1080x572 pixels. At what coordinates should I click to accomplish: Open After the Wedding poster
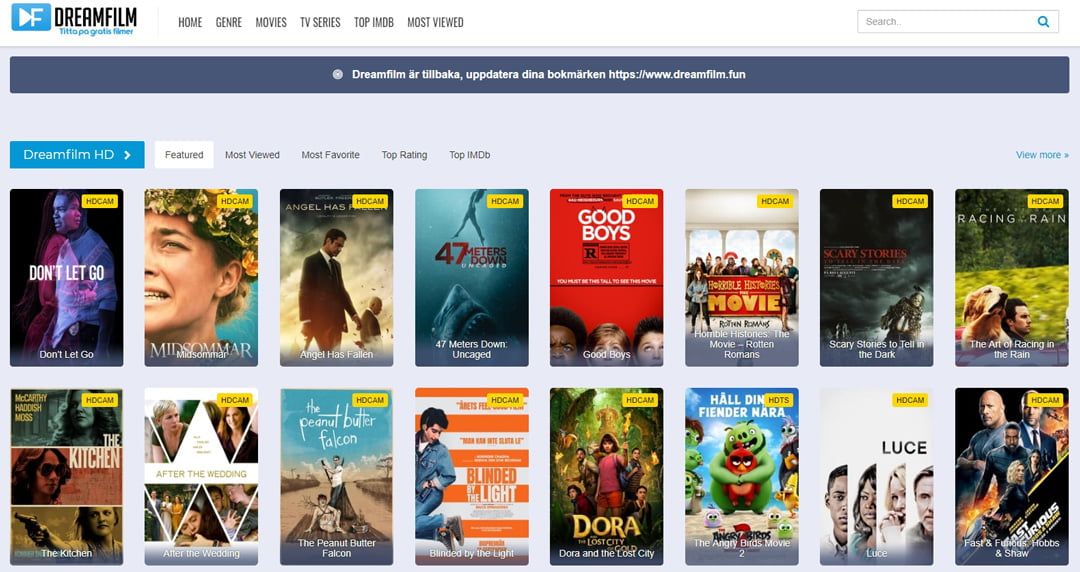tap(201, 477)
